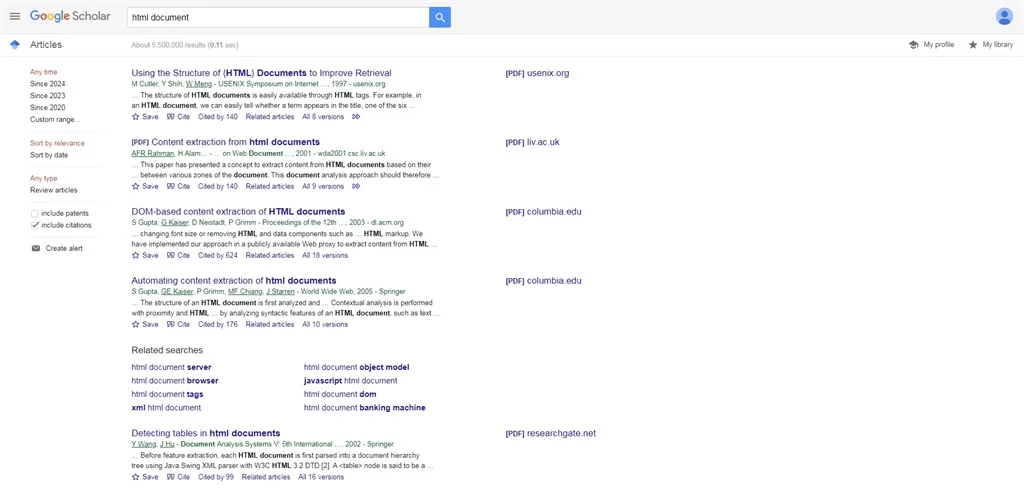Open columbia.edu PDF for Automating result
The width and height of the screenshot is (1024, 488).
click(x=543, y=281)
